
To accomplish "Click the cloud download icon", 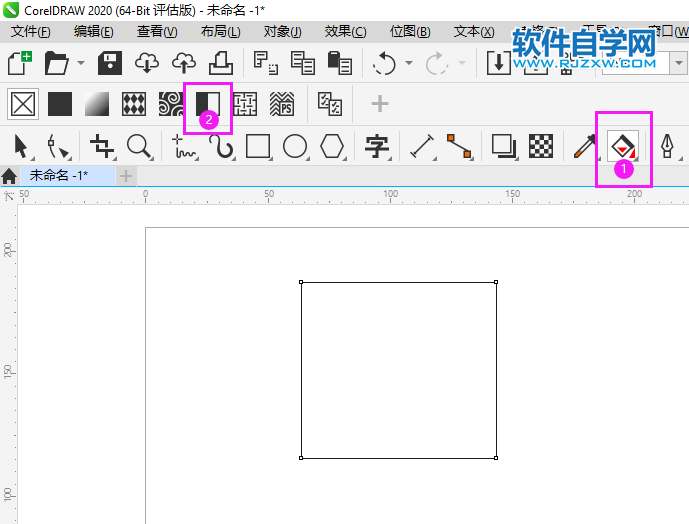I will point(147,63).
